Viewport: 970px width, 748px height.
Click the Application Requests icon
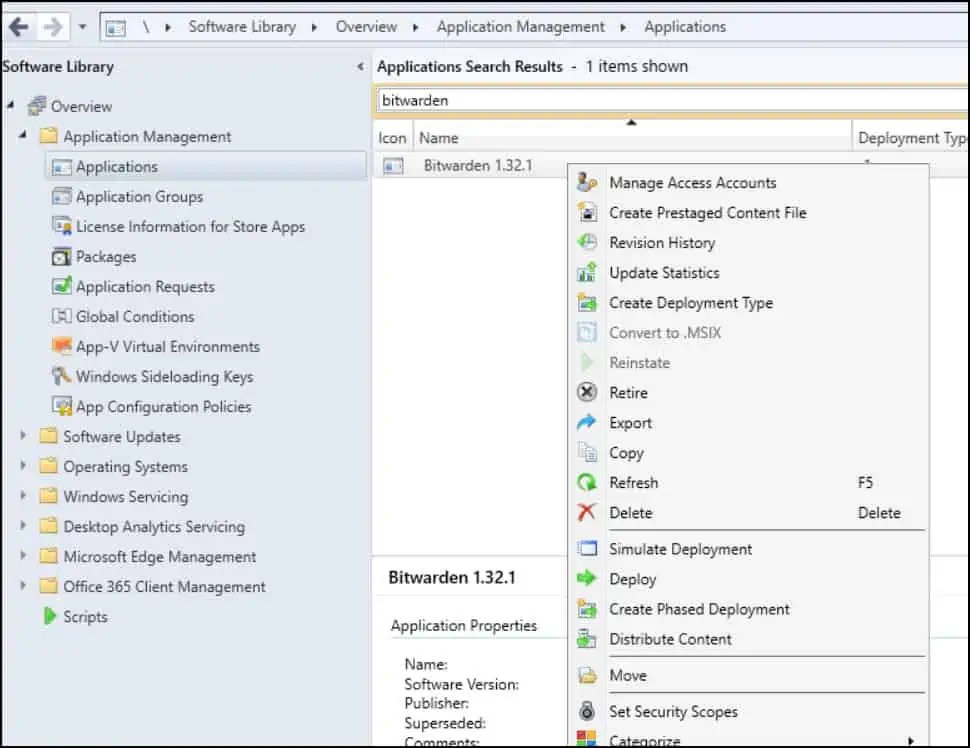tap(61, 286)
